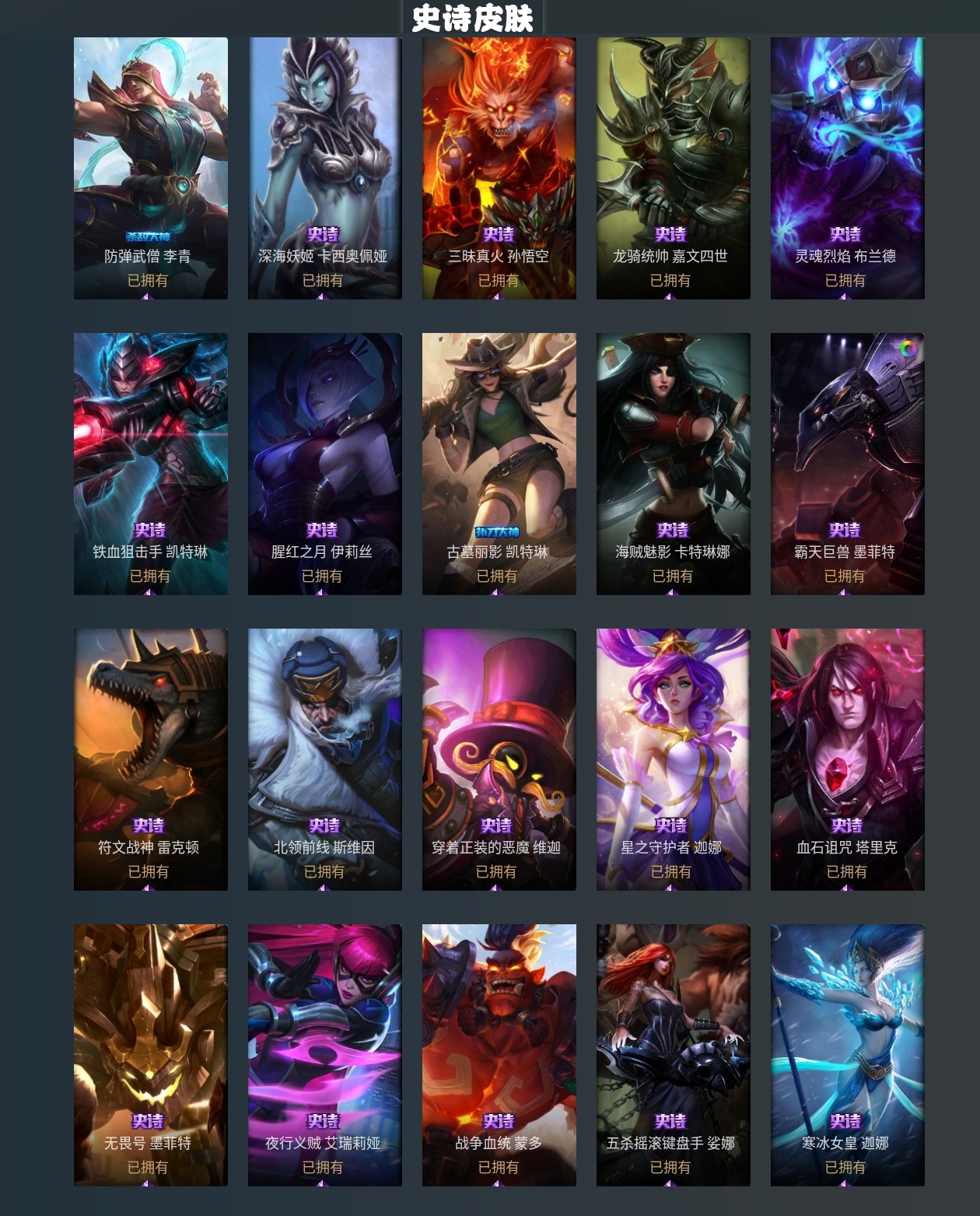Click the chroma wheel icon on 霸天巨兽 墨菲特
Image resolution: width=980 pixels, height=1216 pixels.
[x=907, y=349]
